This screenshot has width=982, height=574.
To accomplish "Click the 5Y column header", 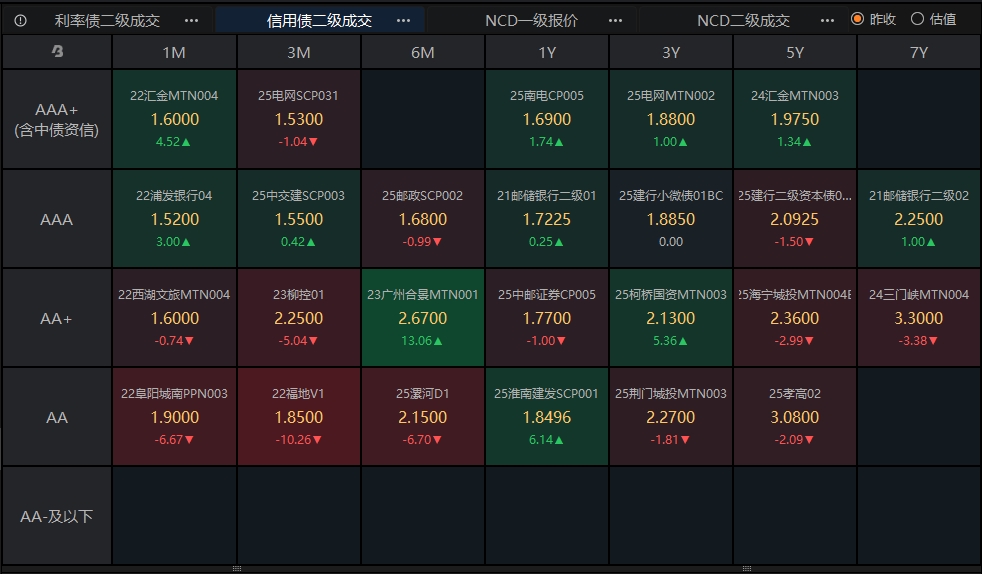I will tap(795, 52).
